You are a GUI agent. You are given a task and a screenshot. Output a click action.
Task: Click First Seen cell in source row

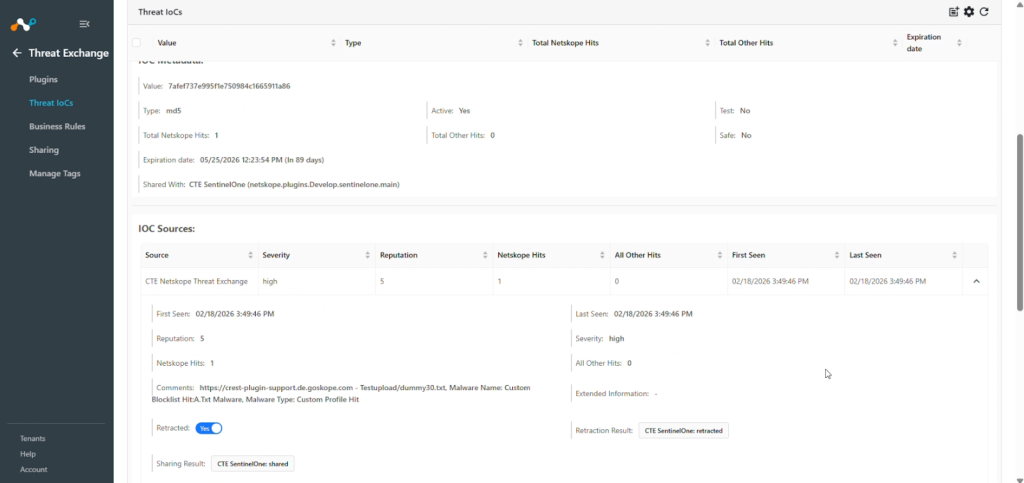[x=770, y=281]
